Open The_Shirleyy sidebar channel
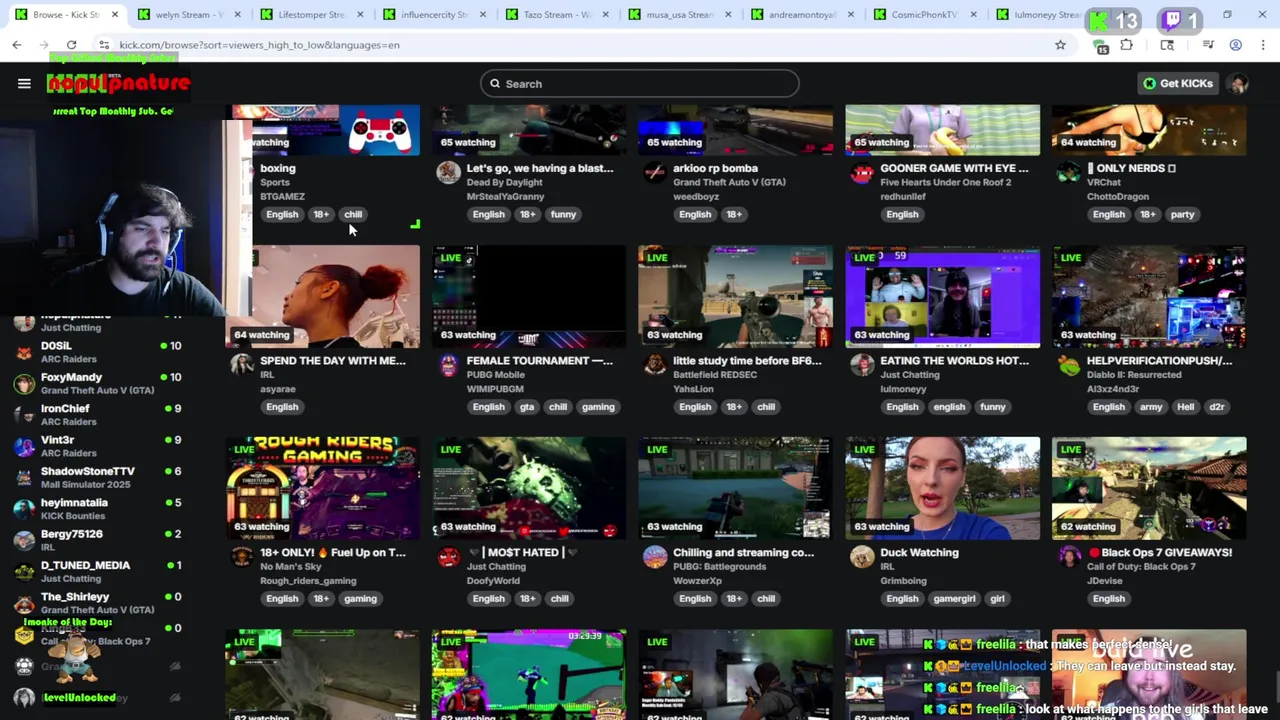This screenshot has width=1280, height=720. pos(97,602)
